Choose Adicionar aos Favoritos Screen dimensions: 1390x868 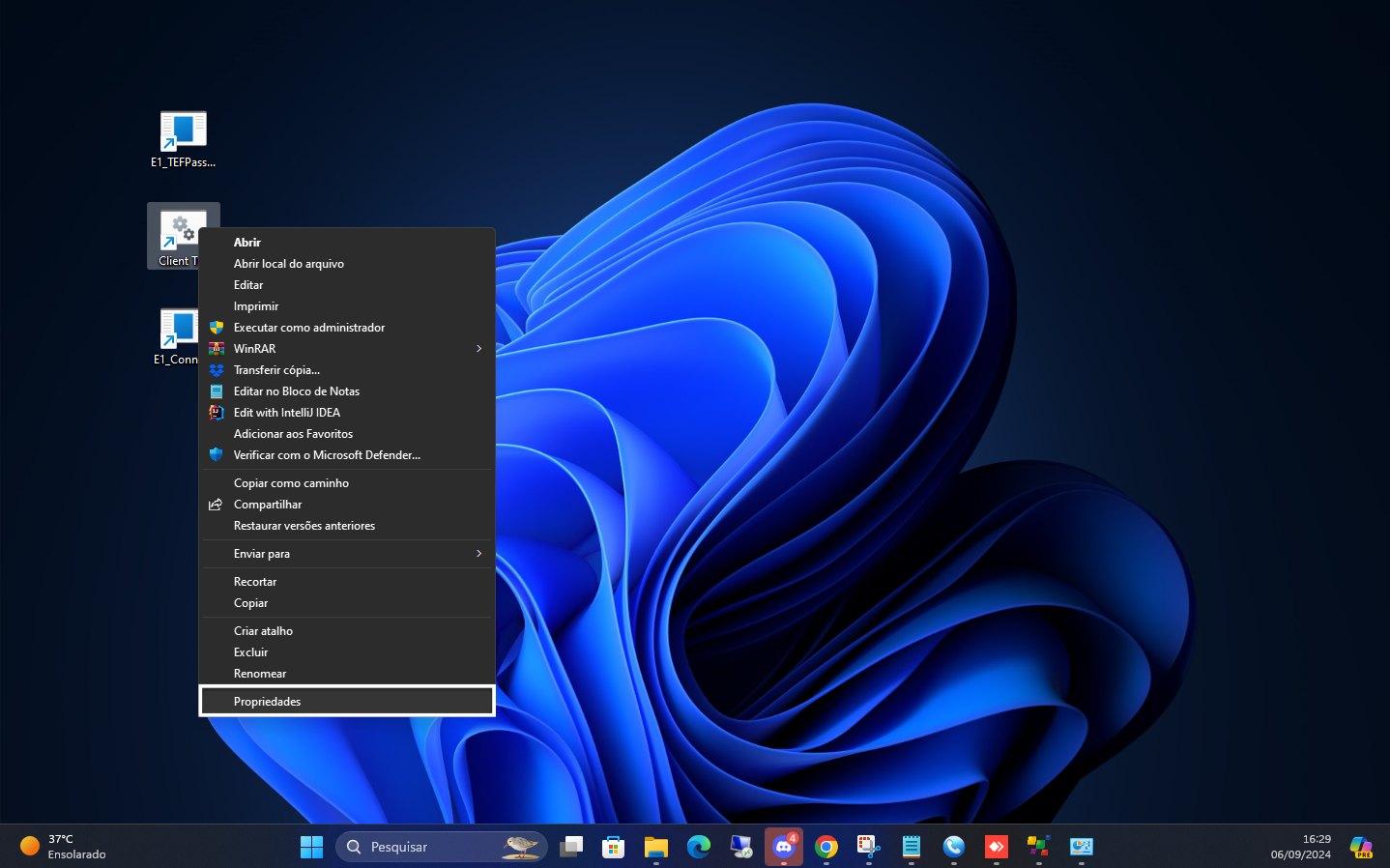tap(347, 434)
